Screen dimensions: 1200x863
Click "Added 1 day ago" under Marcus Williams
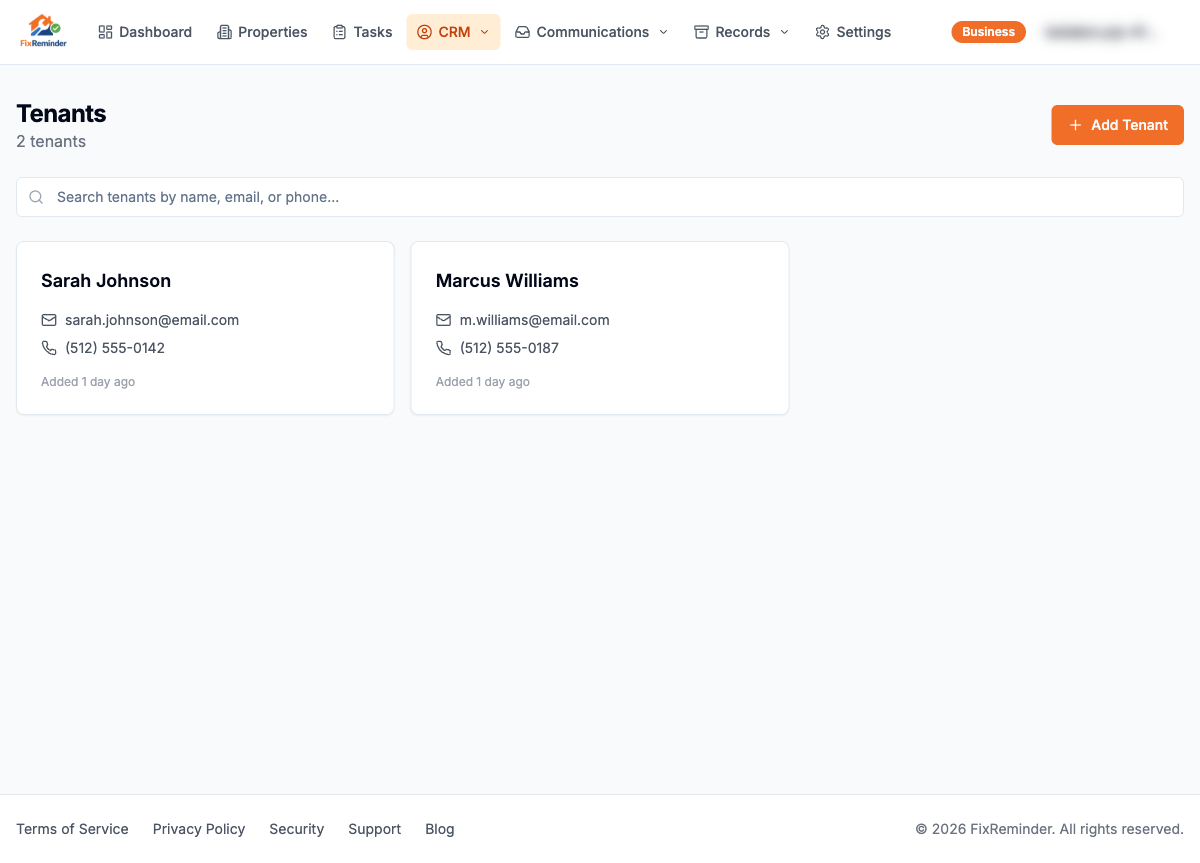483,382
